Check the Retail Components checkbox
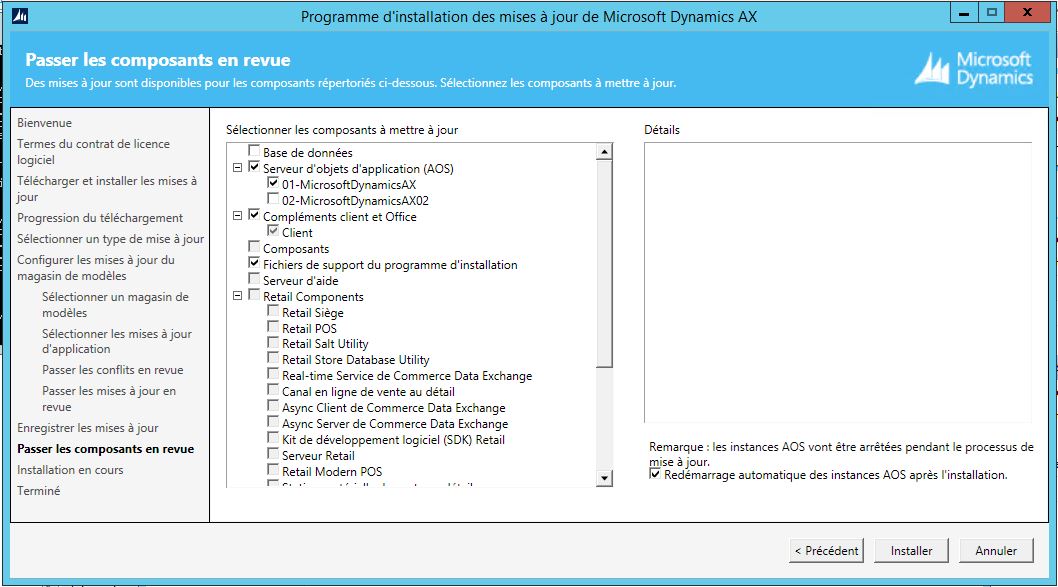Image resolution: width=1058 pixels, height=587 pixels. tap(254, 295)
